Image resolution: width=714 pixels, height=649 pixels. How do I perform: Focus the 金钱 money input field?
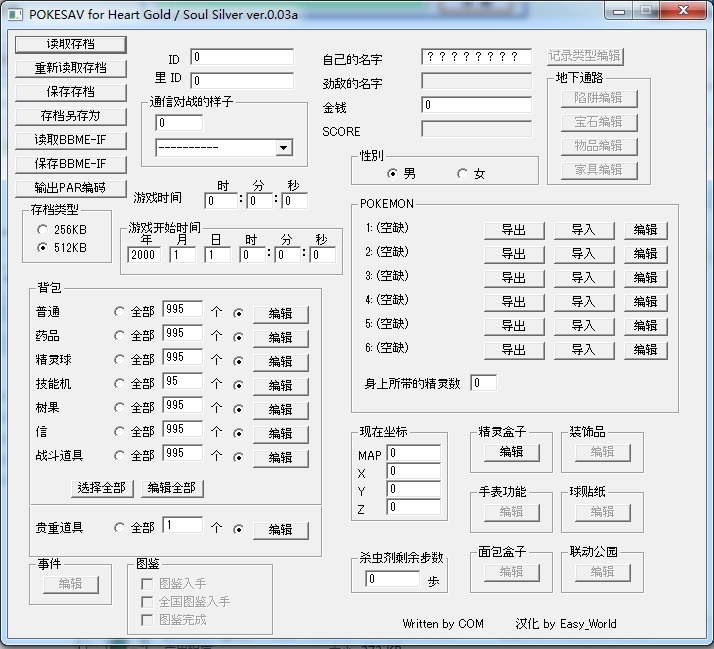point(476,105)
